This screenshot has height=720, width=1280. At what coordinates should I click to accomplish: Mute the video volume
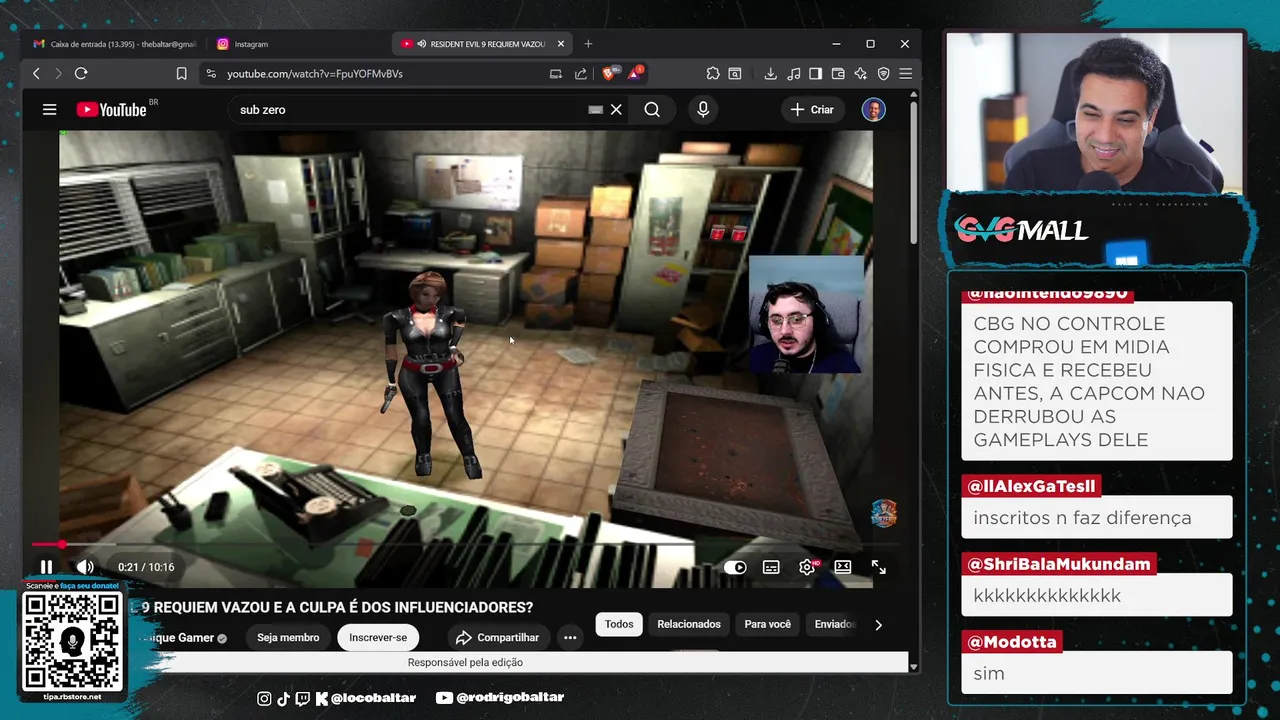click(x=85, y=567)
